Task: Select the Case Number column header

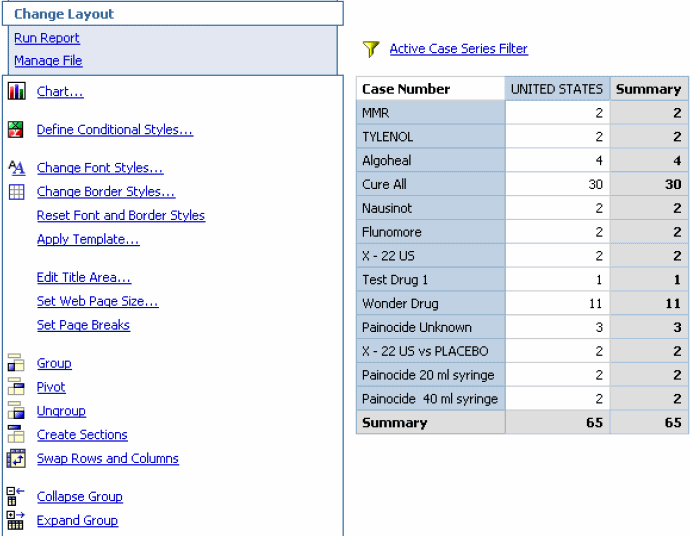Action: coord(430,89)
